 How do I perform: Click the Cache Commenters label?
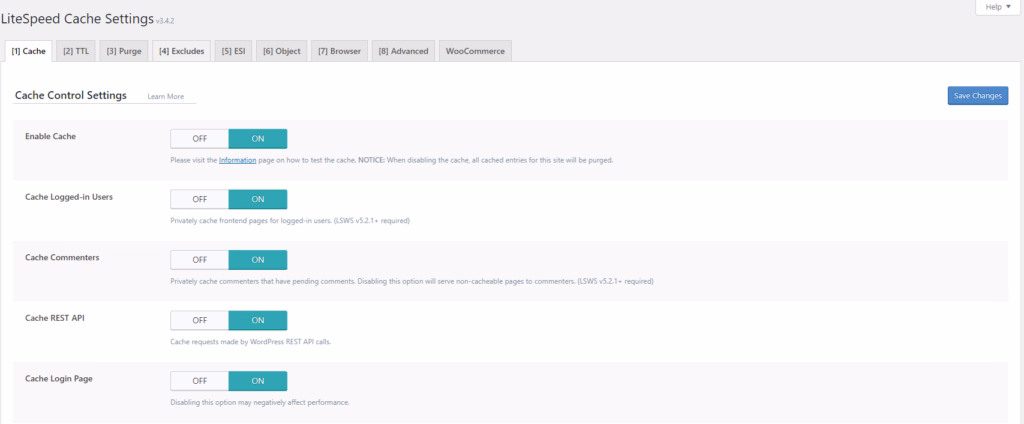tap(62, 257)
